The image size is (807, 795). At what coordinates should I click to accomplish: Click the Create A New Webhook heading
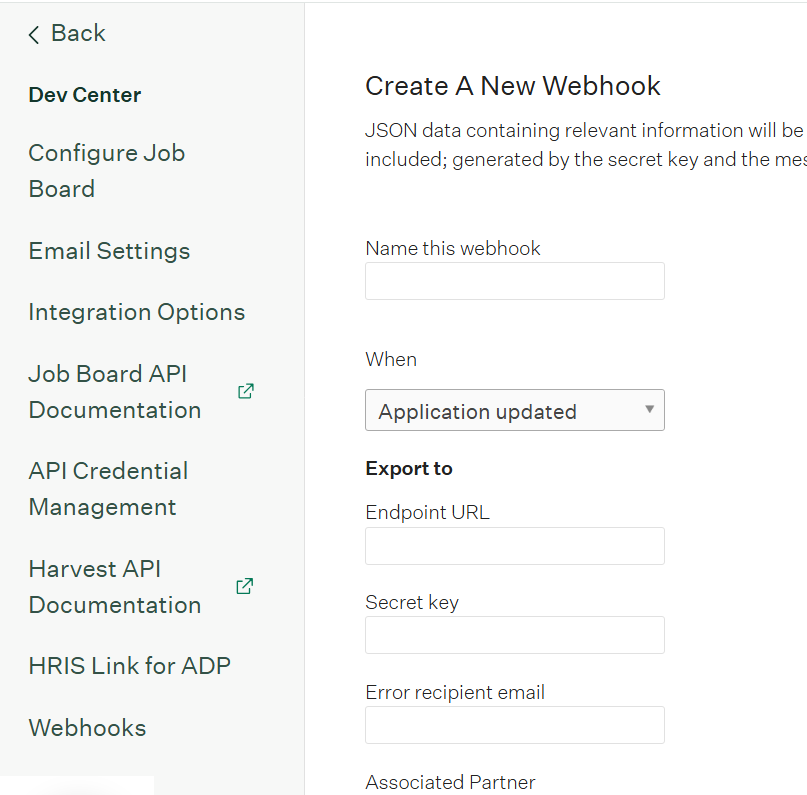pyautogui.click(x=513, y=85)
